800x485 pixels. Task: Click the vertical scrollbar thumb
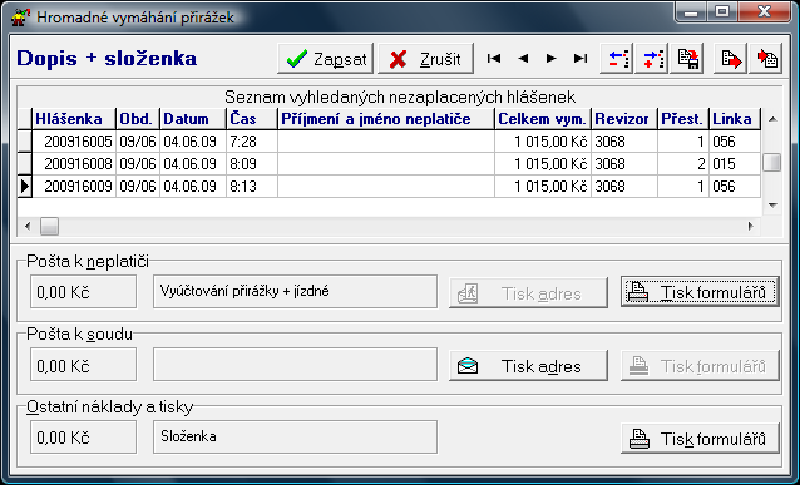772,163
